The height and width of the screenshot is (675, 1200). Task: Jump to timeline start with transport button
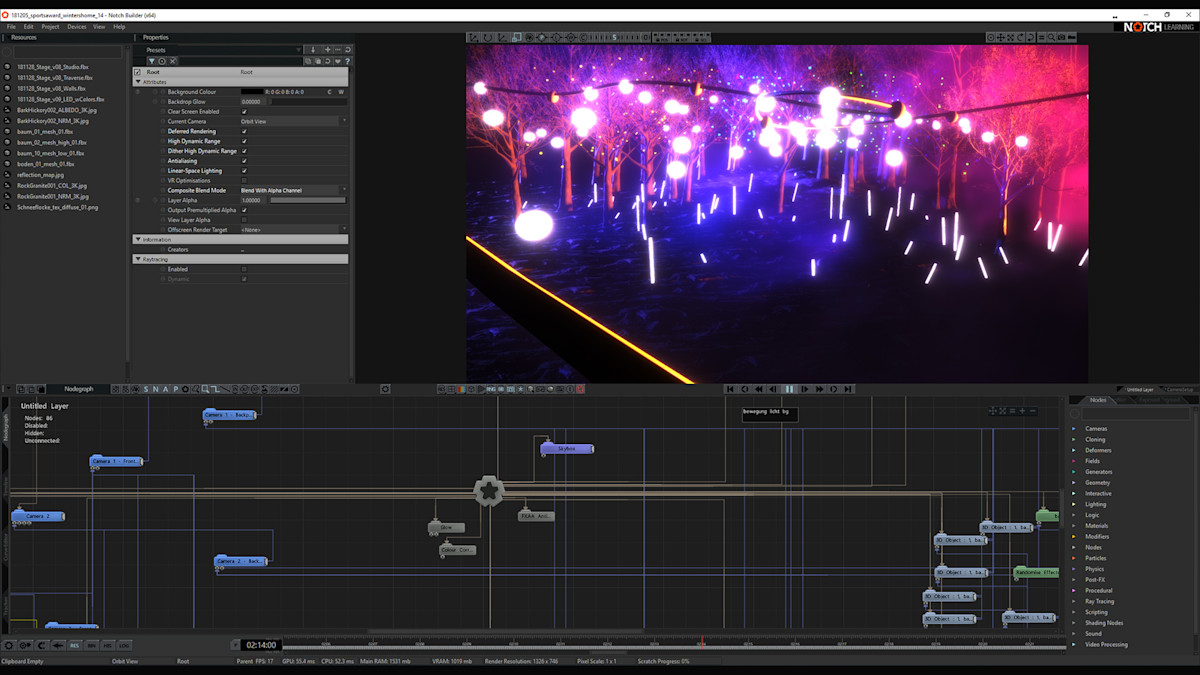[x=730, y=389]
